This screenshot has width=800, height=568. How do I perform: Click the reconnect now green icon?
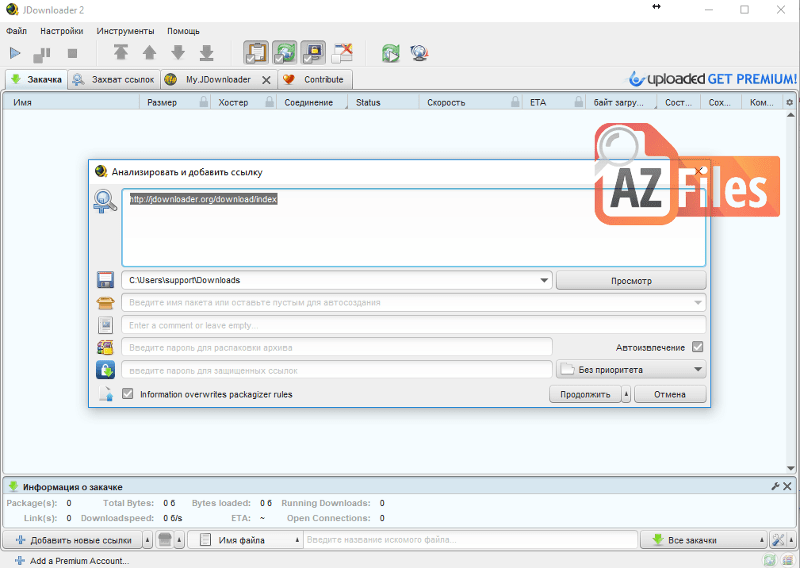coord(391,53)
